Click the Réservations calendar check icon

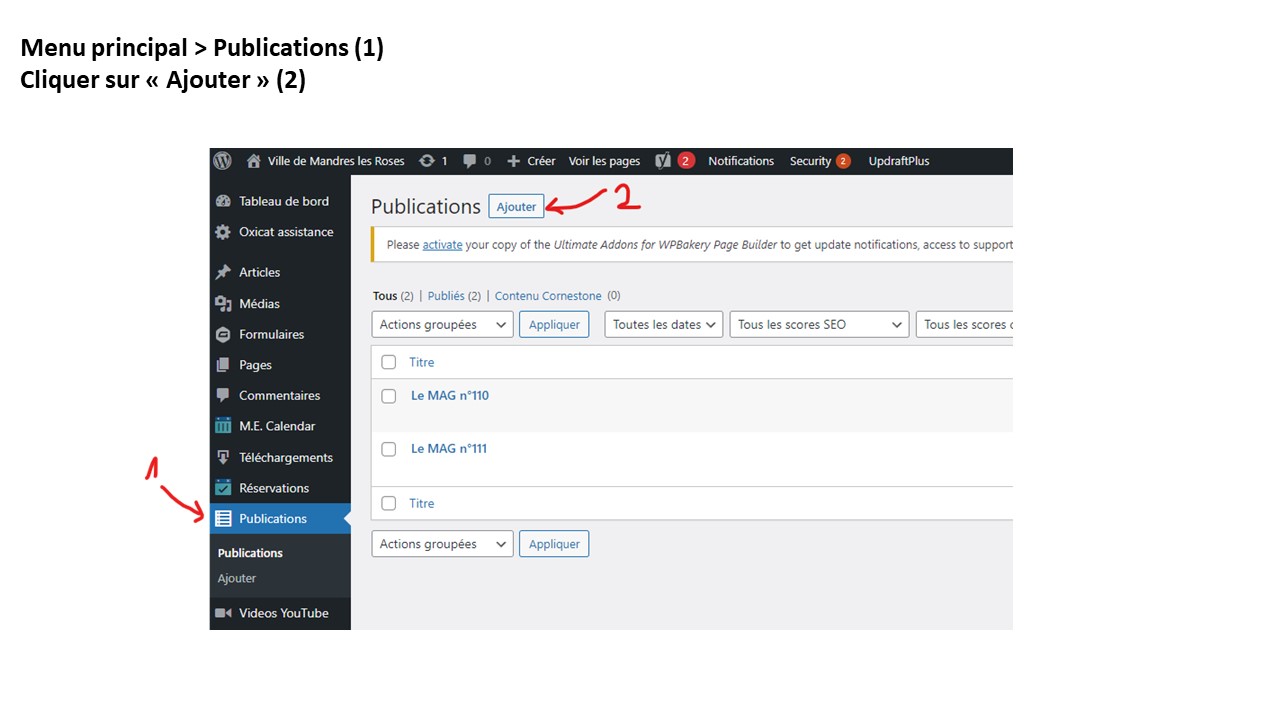223,488
